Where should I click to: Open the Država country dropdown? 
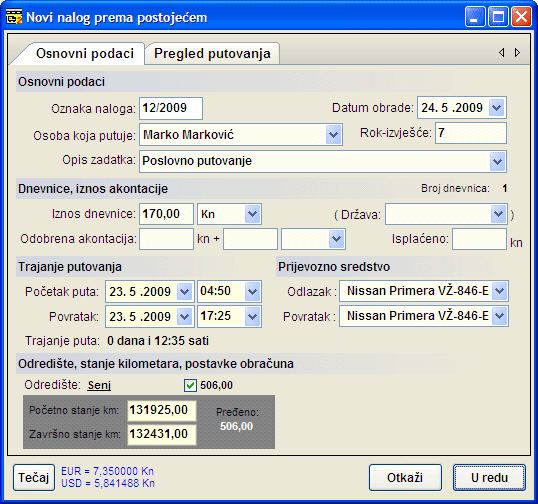[498, 214]
